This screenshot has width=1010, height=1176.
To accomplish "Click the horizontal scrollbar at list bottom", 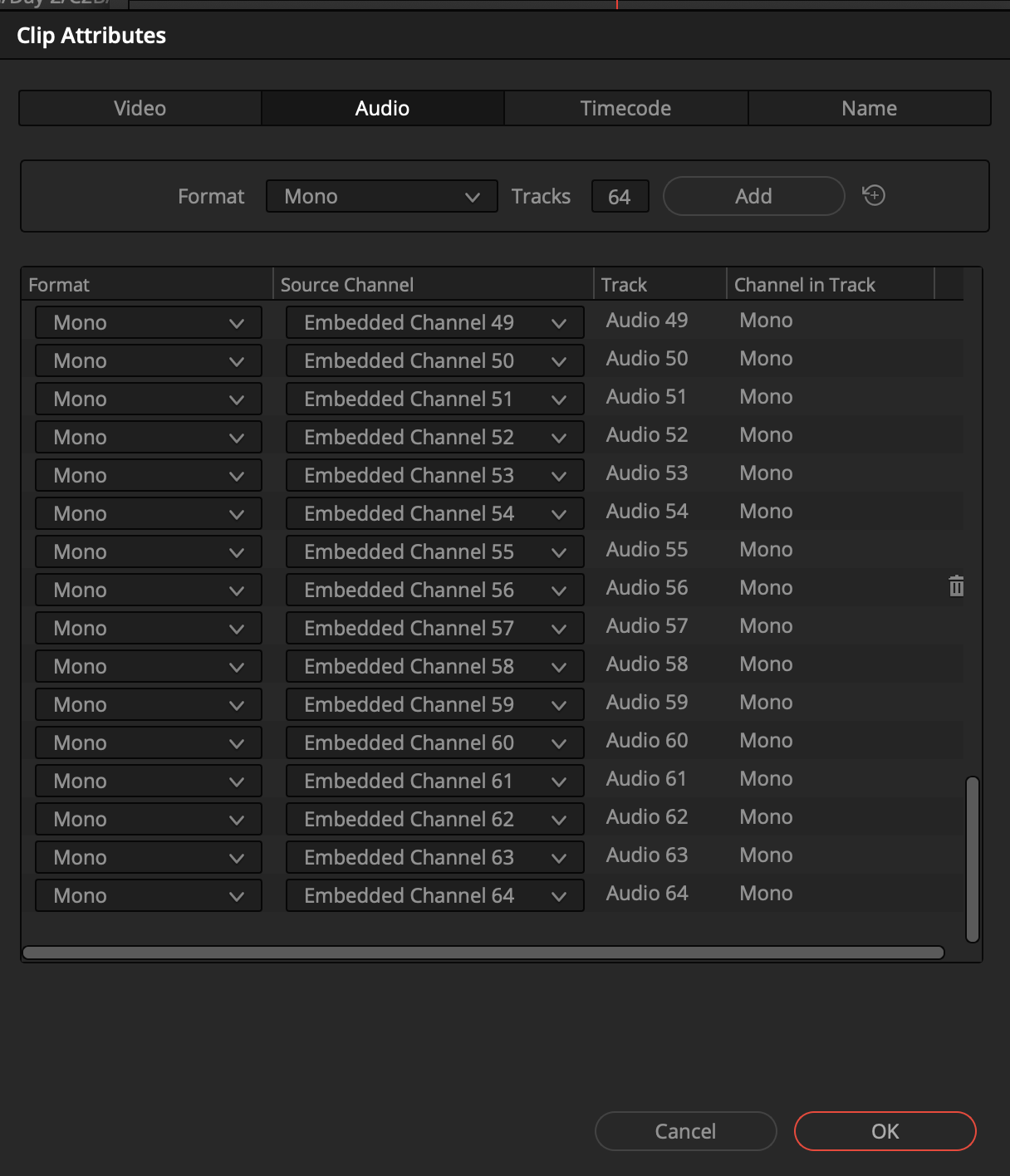I will point(483,953).
